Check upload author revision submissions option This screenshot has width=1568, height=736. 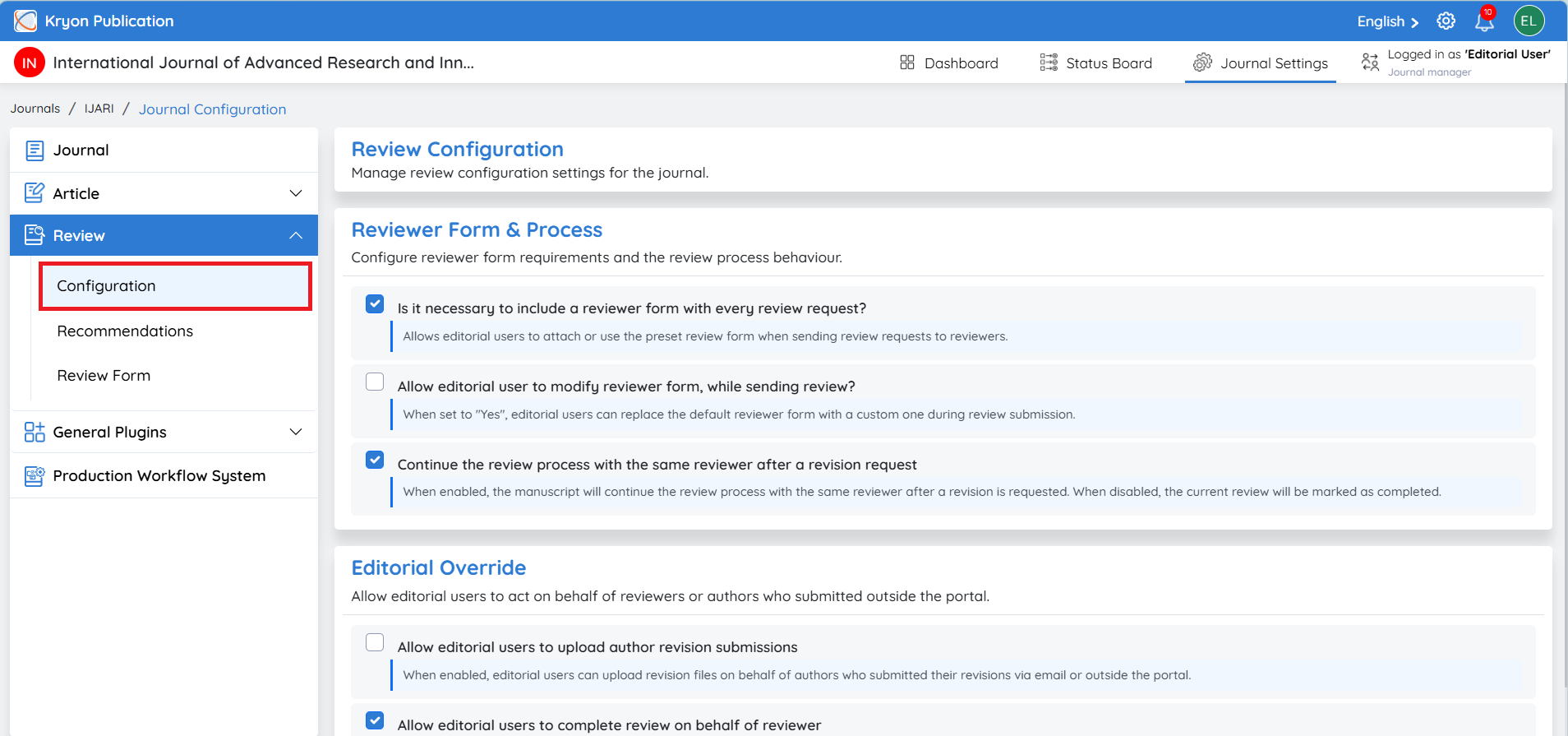coord(375,642)
